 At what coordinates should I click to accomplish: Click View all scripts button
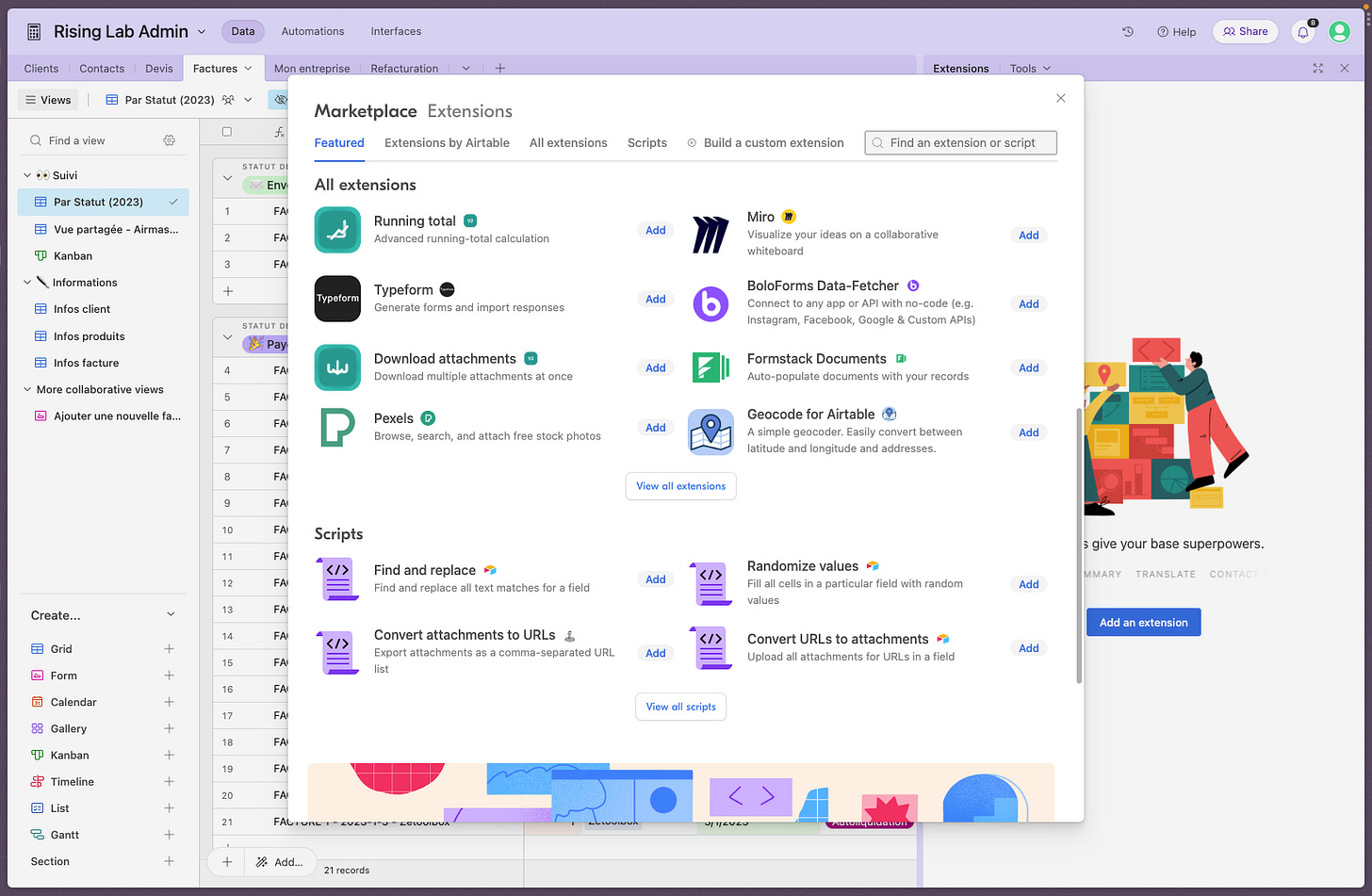(680, 707)
